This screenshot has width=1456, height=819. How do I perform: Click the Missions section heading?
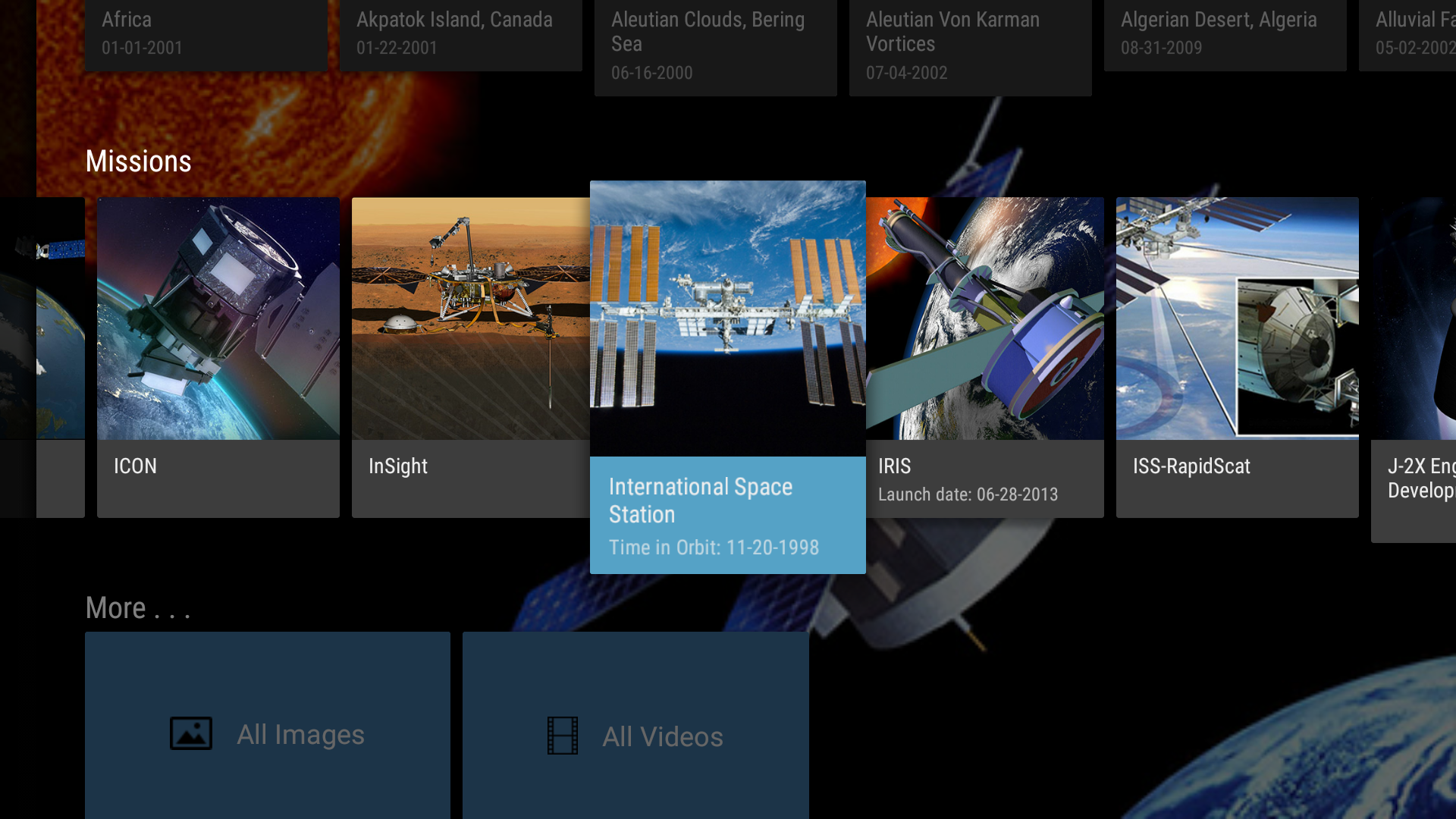pos(138,161)
